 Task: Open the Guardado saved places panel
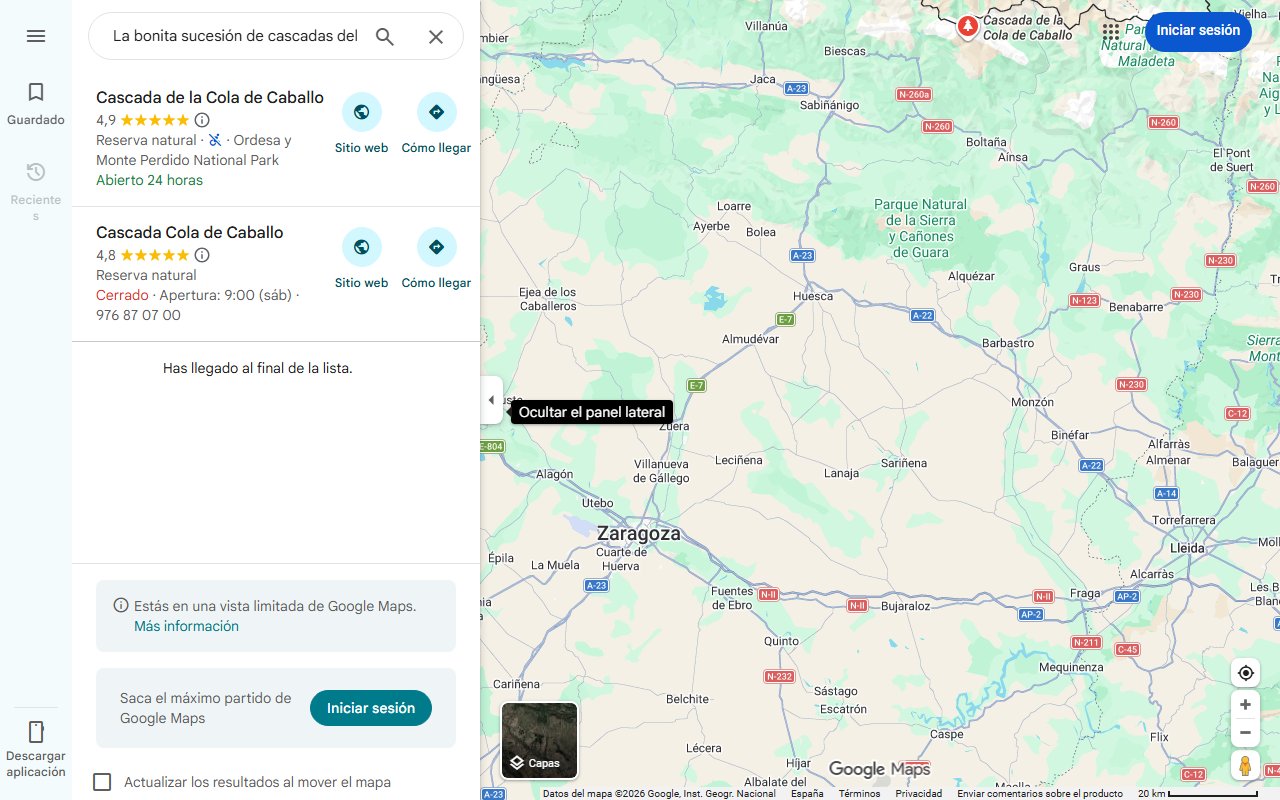36,104
